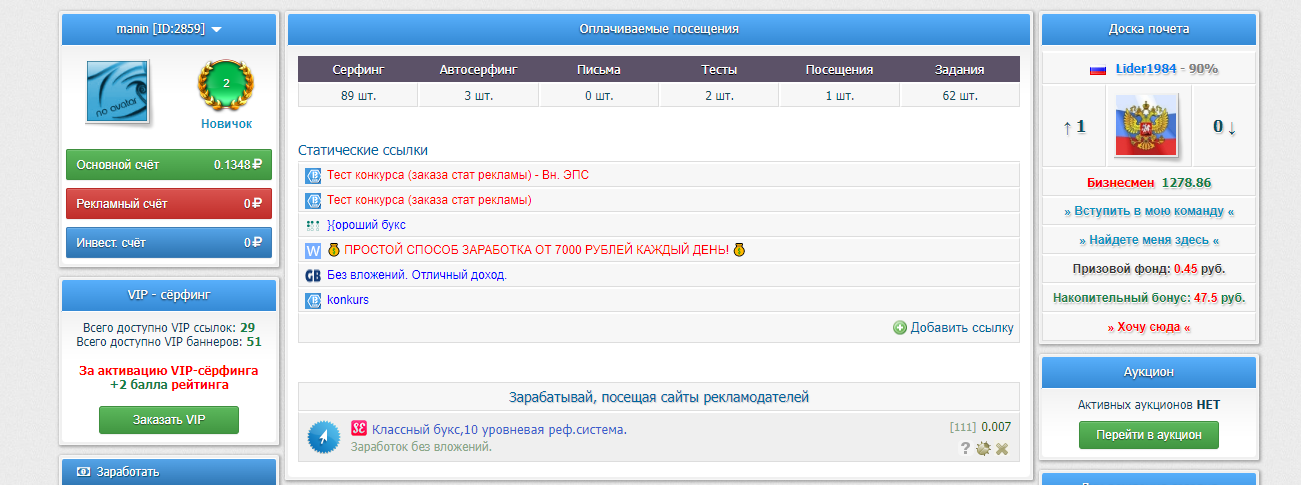
Task: Click the Оплачиваемые посещения panel header
Action: [x=659, y=29]
